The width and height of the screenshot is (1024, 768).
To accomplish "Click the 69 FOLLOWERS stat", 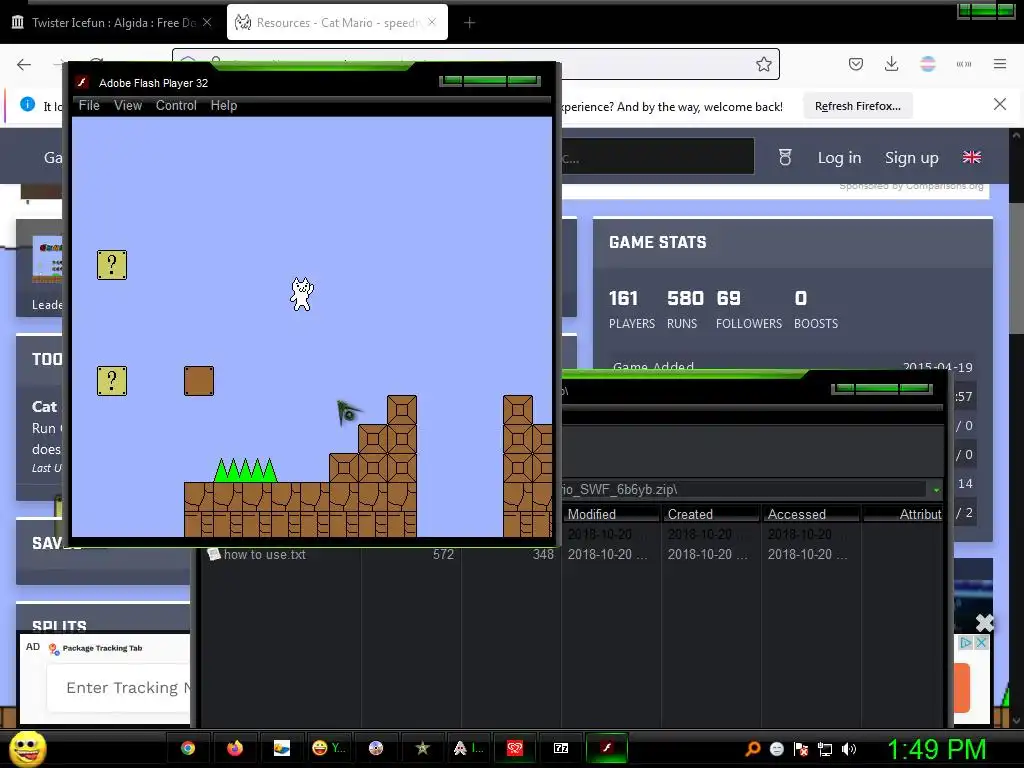I will tap(748, 310).
